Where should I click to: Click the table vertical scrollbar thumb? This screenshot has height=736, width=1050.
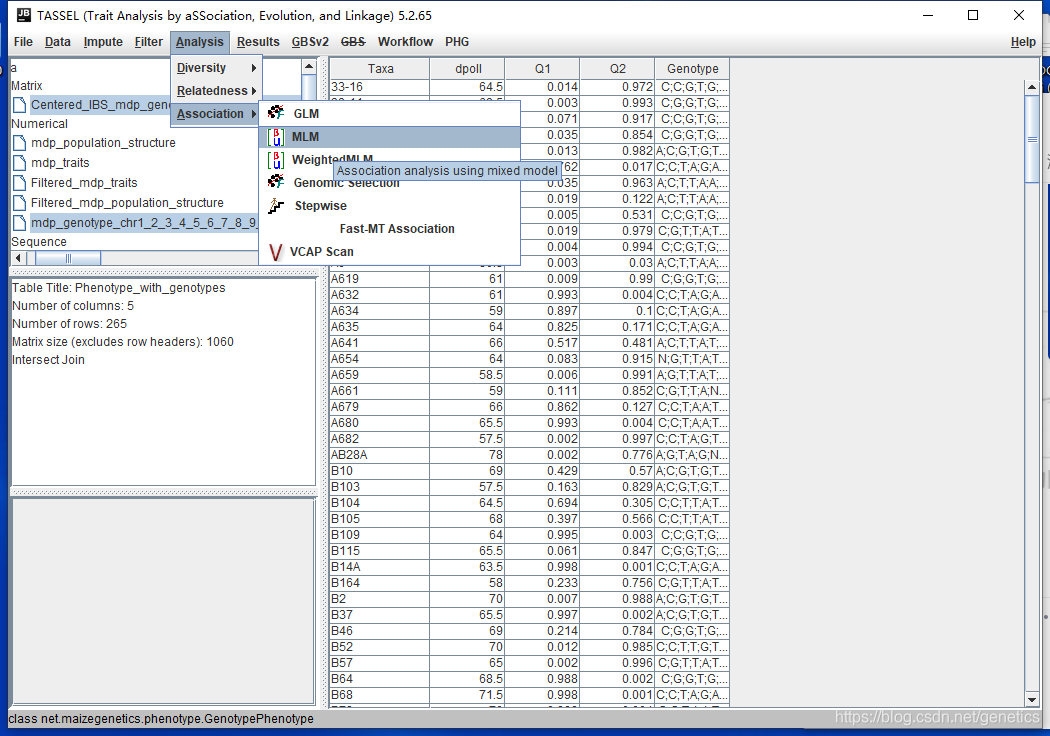click(1031, 139)
